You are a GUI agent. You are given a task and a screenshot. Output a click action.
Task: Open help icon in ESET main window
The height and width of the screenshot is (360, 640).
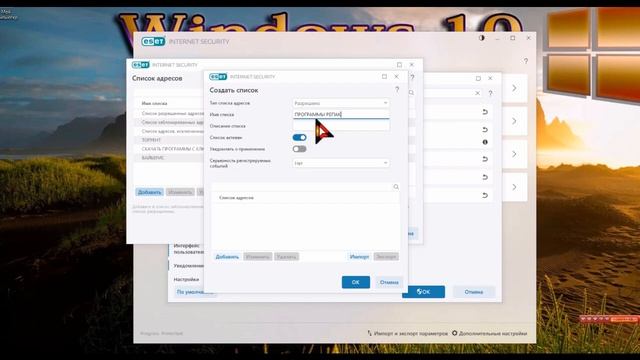pyautogui.click(x=526, y=61)
